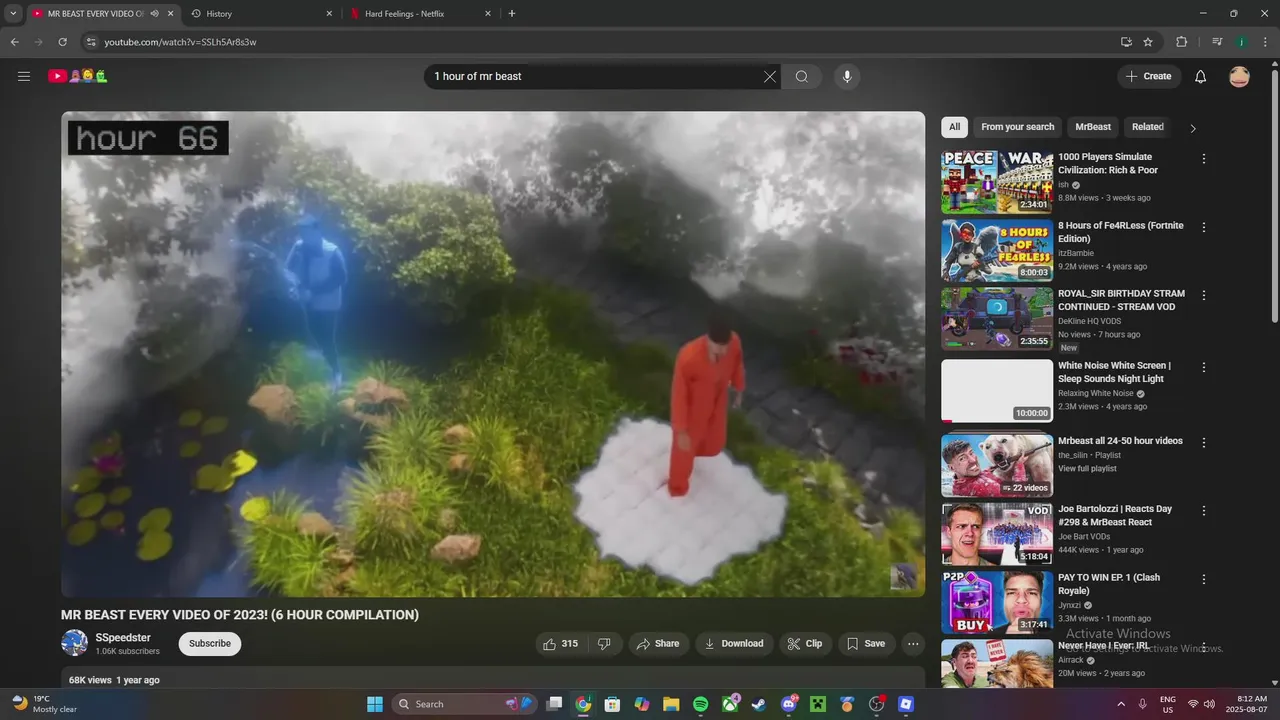1280x720 pixels.
Task: Reload the page in the browser
Action: click(62, 42)
